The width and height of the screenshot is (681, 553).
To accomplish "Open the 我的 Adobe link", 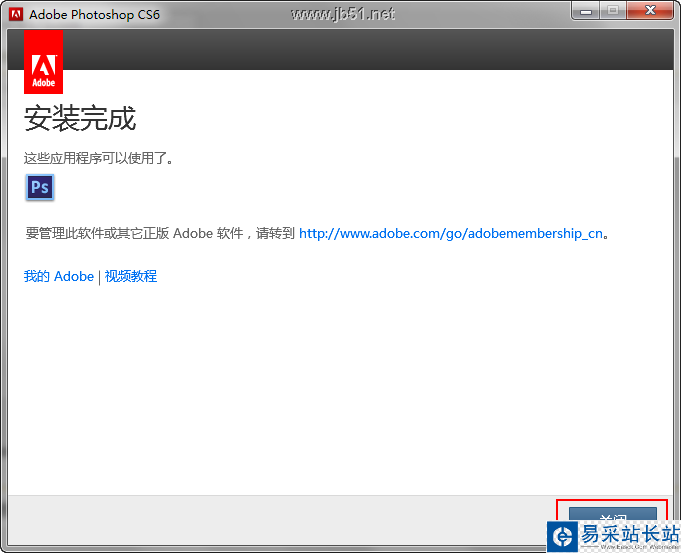I will [59, 276].
